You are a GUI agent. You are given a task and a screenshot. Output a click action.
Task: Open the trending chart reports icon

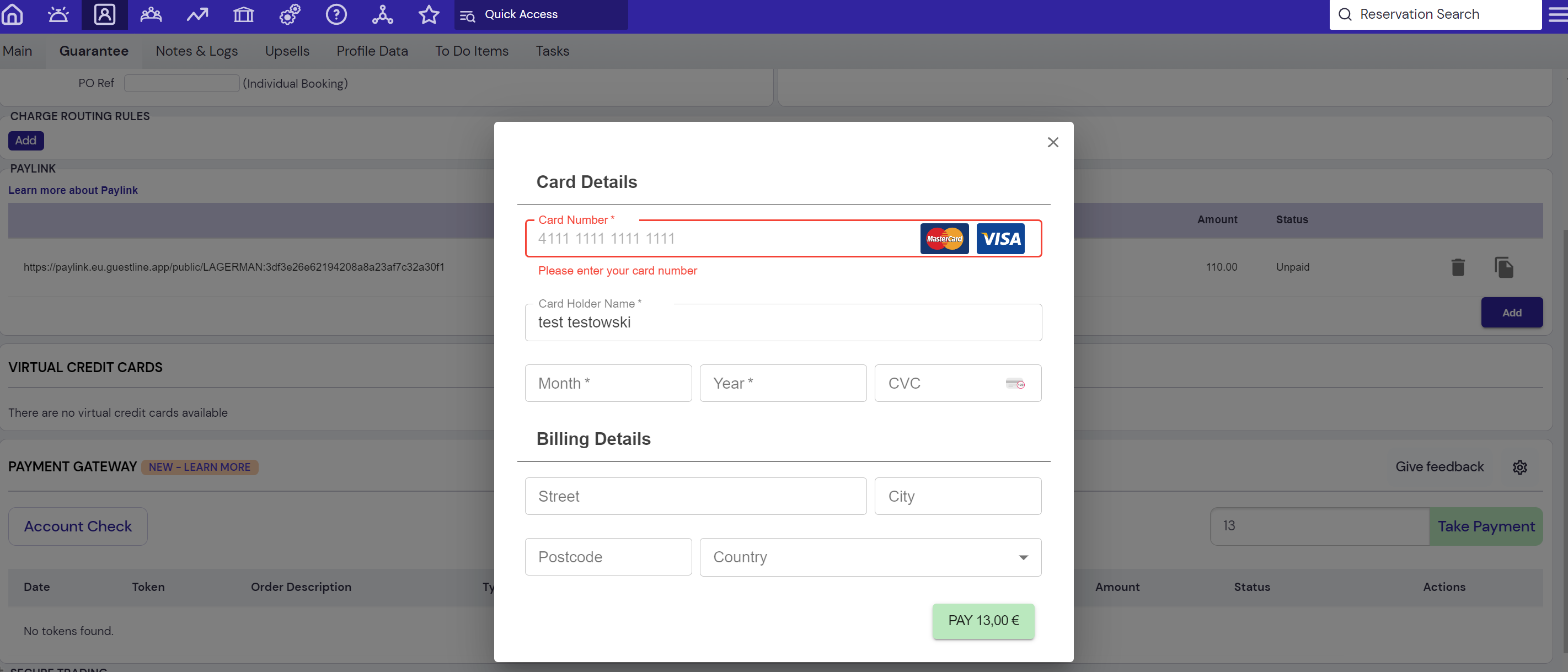coord(197,14)
